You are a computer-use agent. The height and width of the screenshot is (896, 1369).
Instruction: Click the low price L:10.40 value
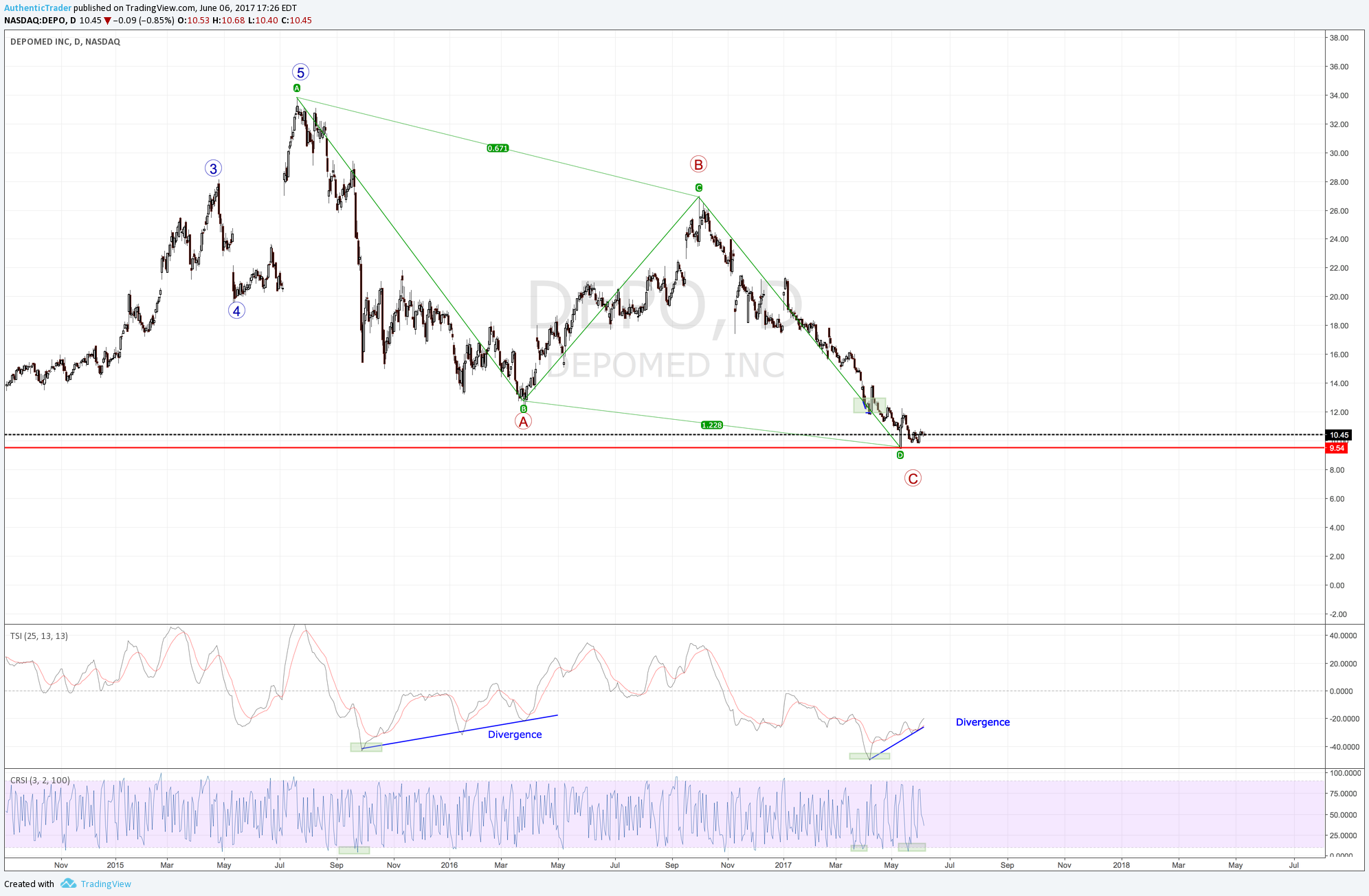263,20
